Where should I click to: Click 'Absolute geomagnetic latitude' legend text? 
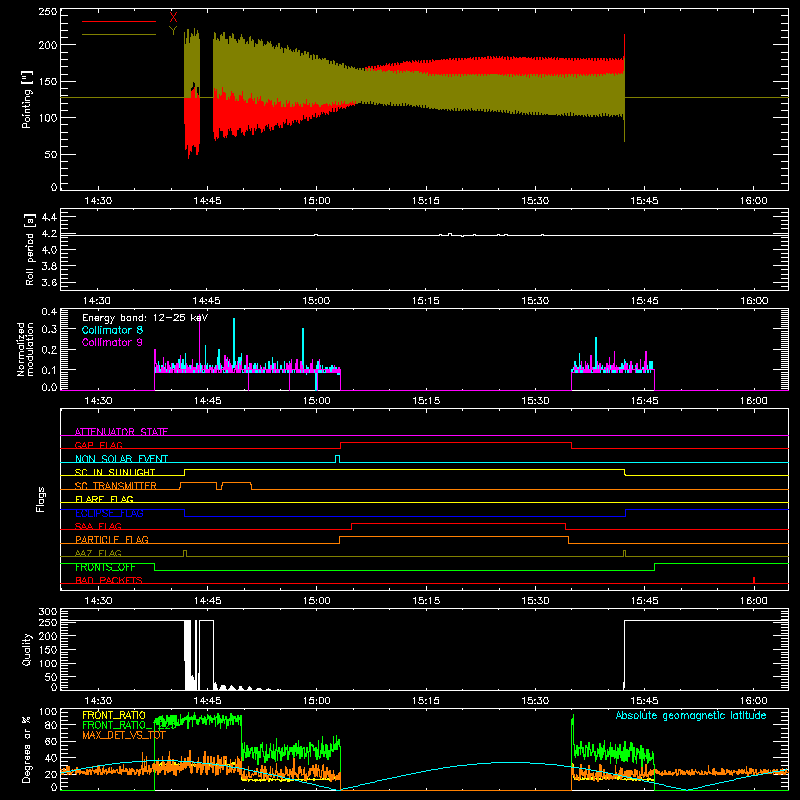[691, 715]
